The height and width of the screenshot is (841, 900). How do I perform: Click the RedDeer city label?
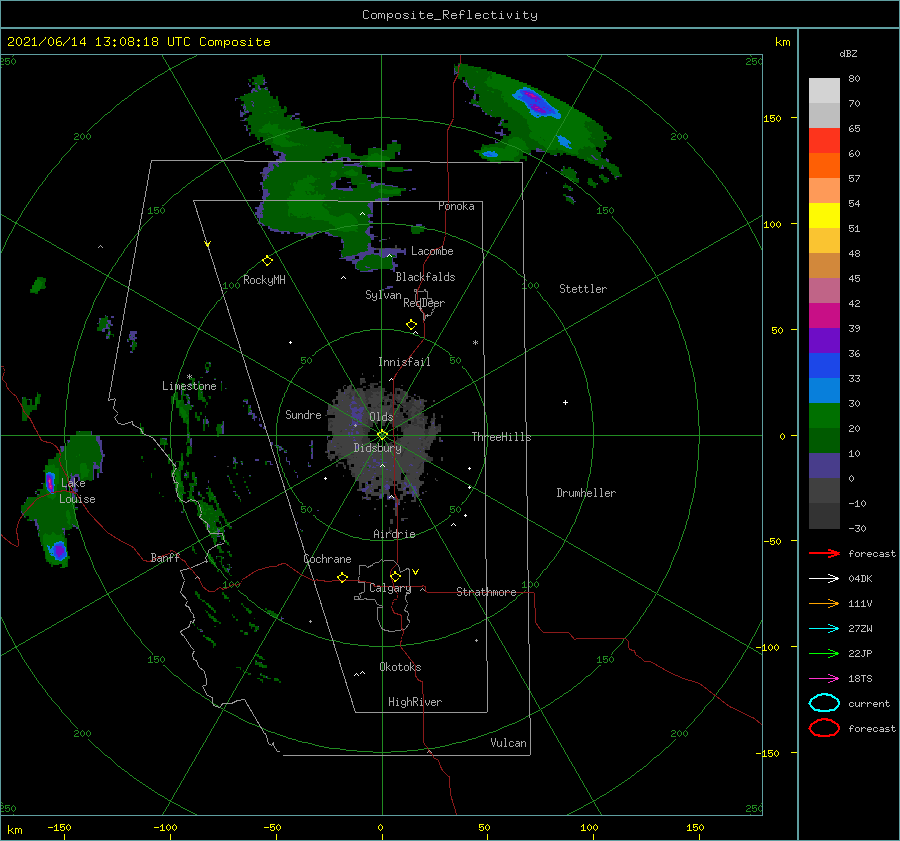pyautogui.click(x=424, y=303)
